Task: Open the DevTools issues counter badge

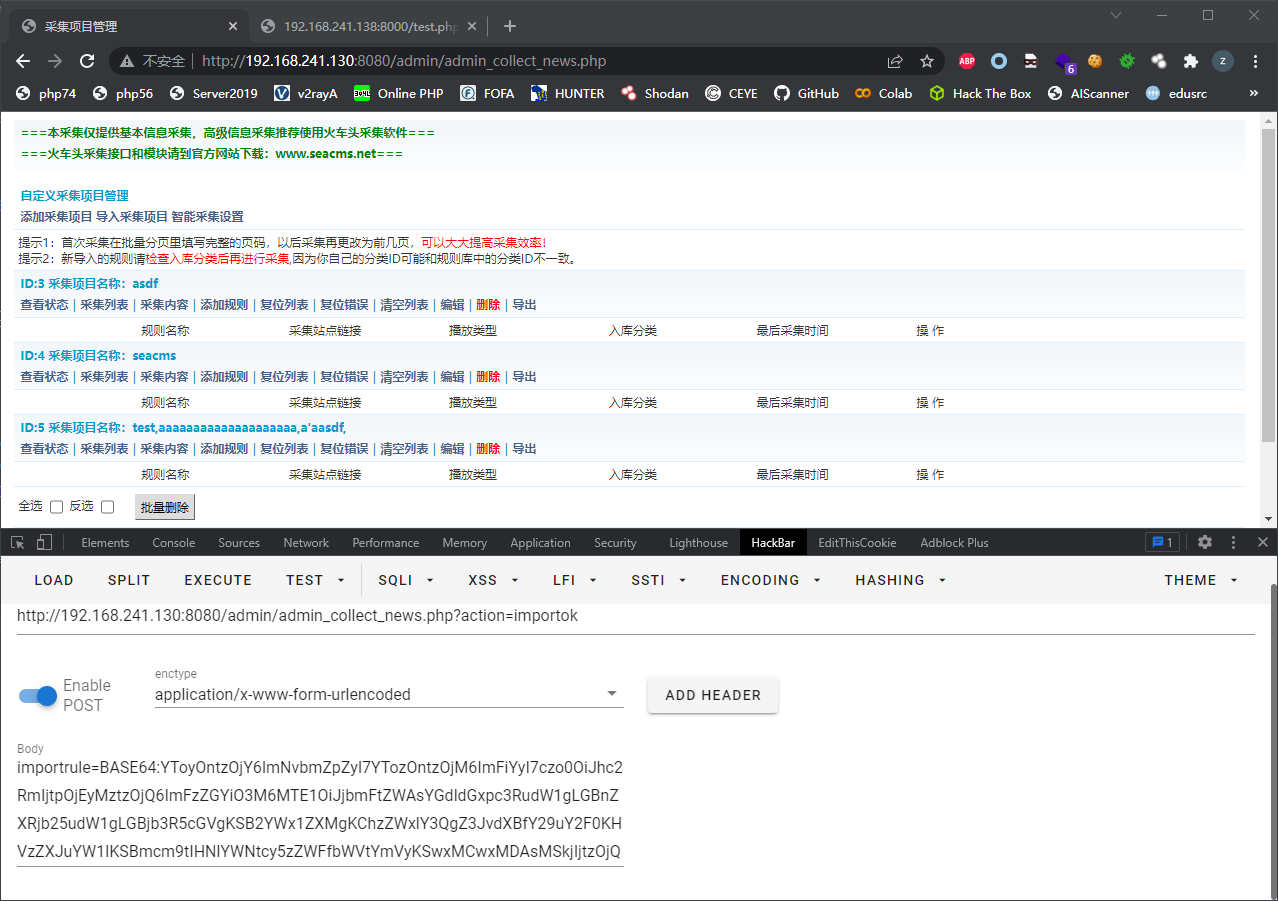Action: (x=1162, y=542)
